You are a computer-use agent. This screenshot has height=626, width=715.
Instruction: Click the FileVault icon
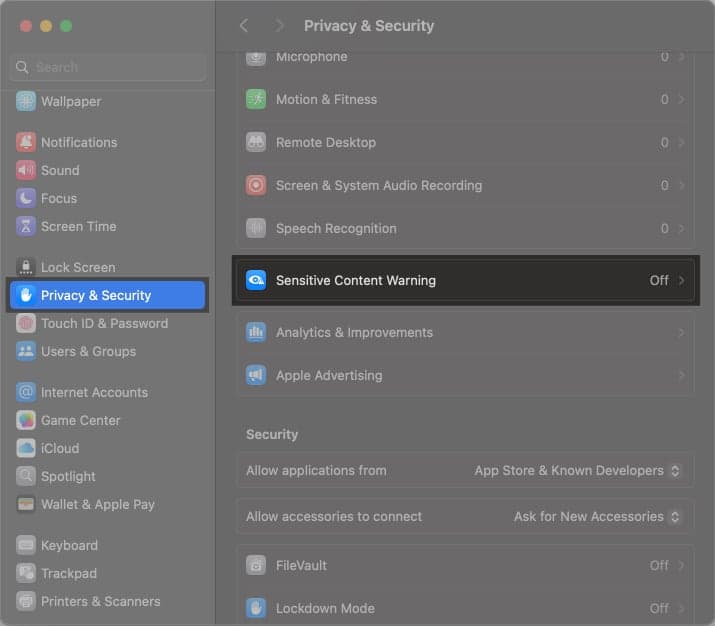pos(256,565)
